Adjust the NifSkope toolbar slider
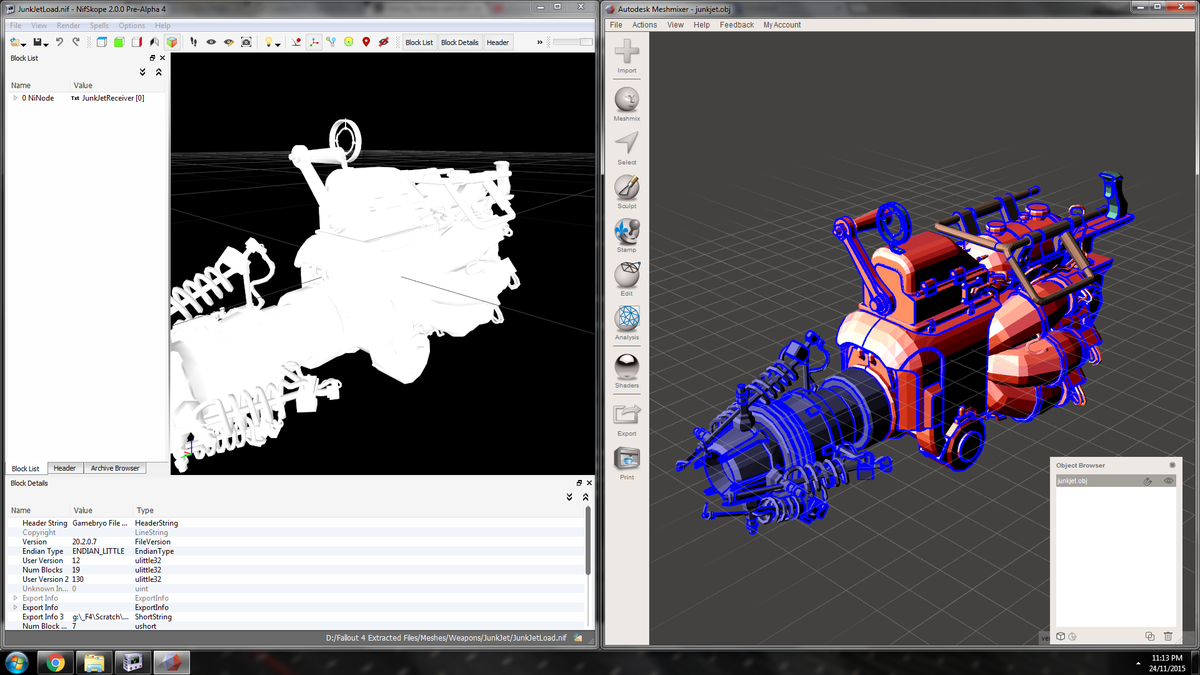The height and width of the screenshot is (675, 1200). 573,42
